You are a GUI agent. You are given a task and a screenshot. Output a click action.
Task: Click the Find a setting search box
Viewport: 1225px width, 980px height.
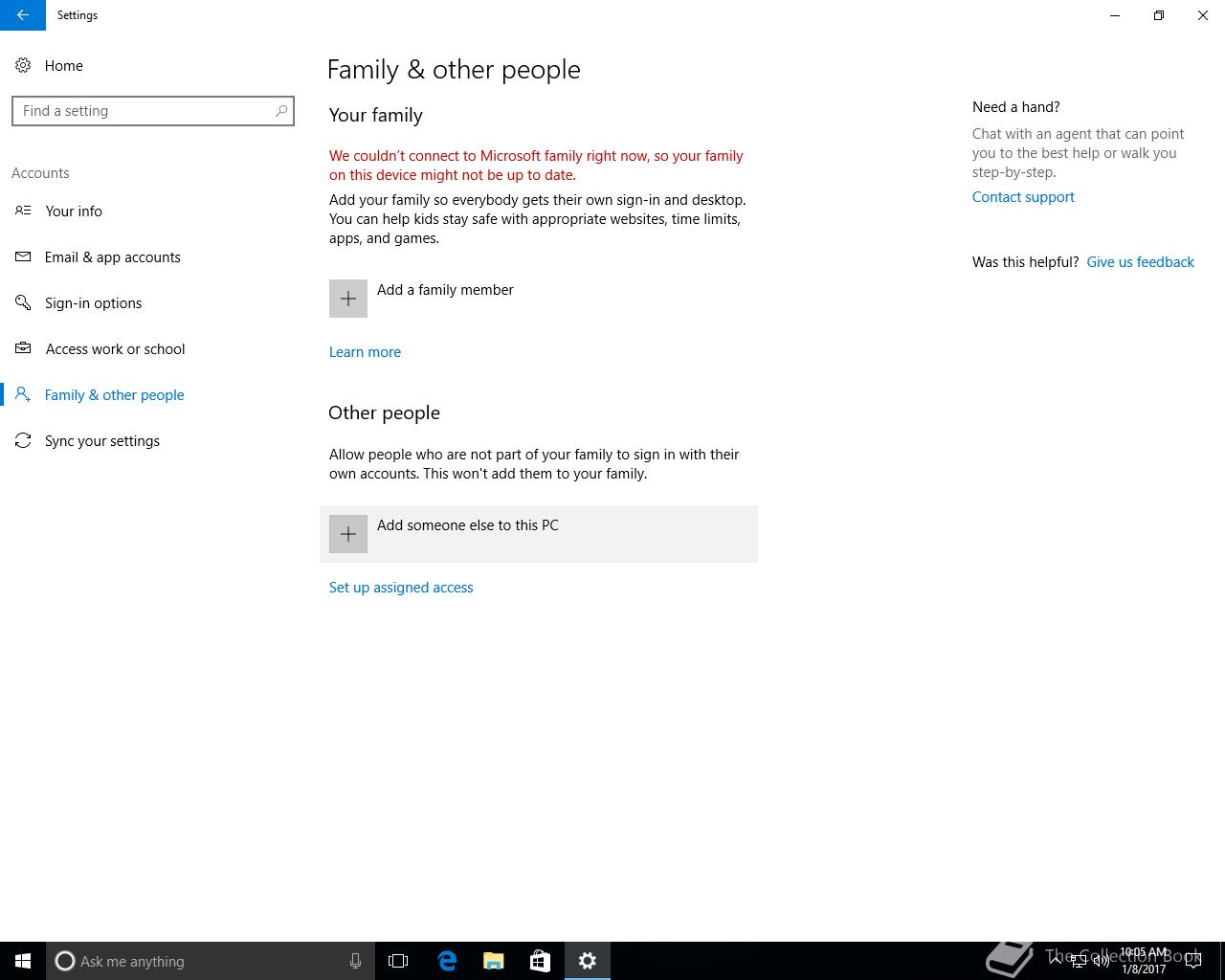[x=153, y=111]
